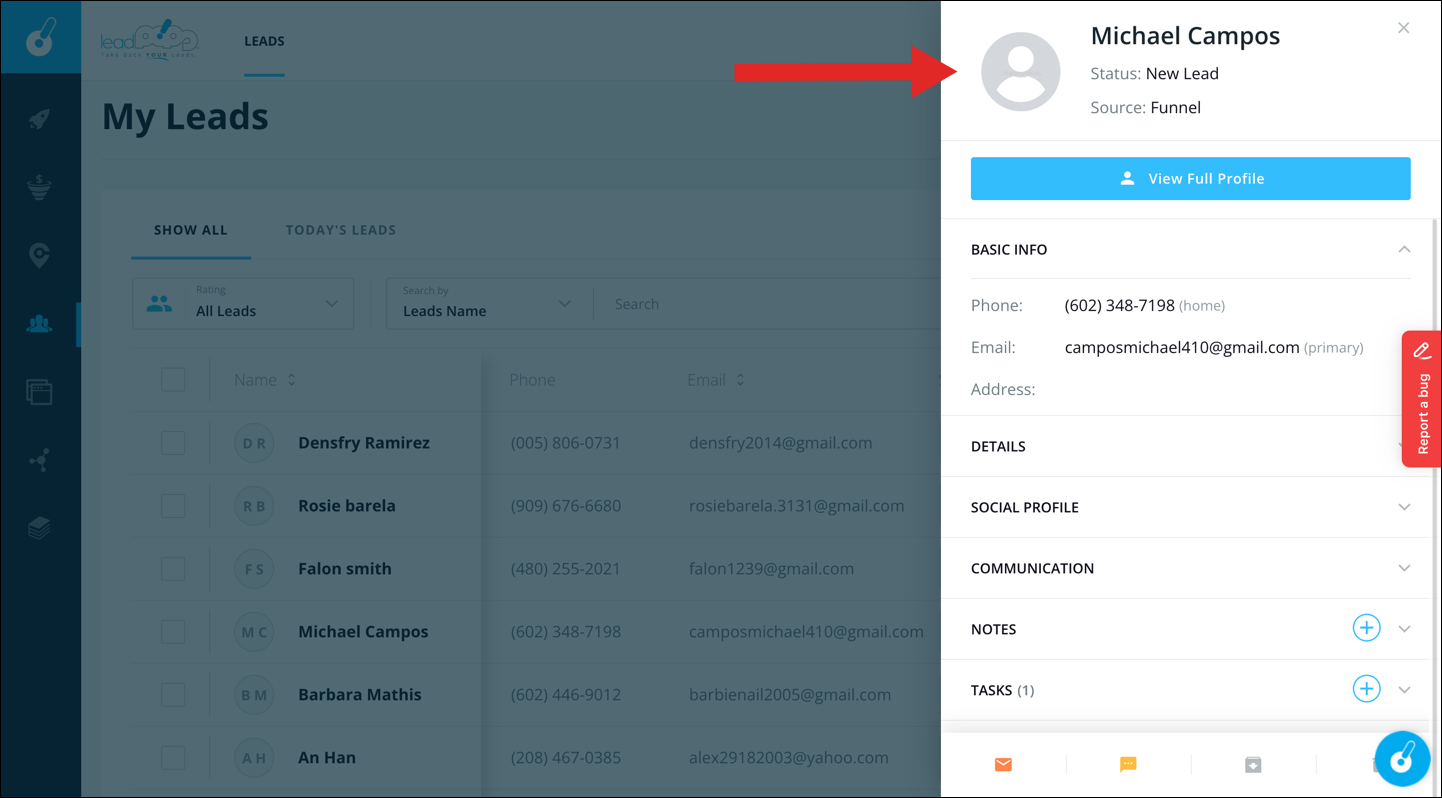The image size is (1442, 798).
Task: Open Rosie barela lead name
Action: (x=347, y=505)
